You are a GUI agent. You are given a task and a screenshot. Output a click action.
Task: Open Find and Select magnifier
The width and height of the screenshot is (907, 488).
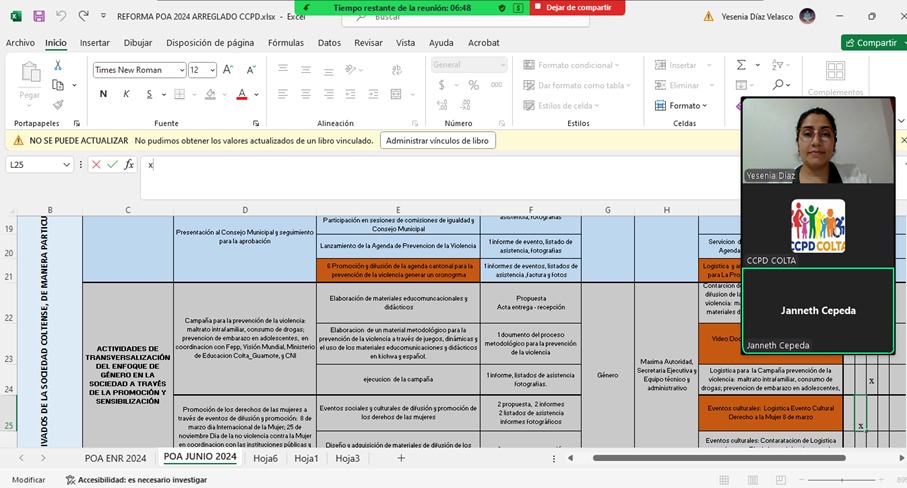click(779, 85)
